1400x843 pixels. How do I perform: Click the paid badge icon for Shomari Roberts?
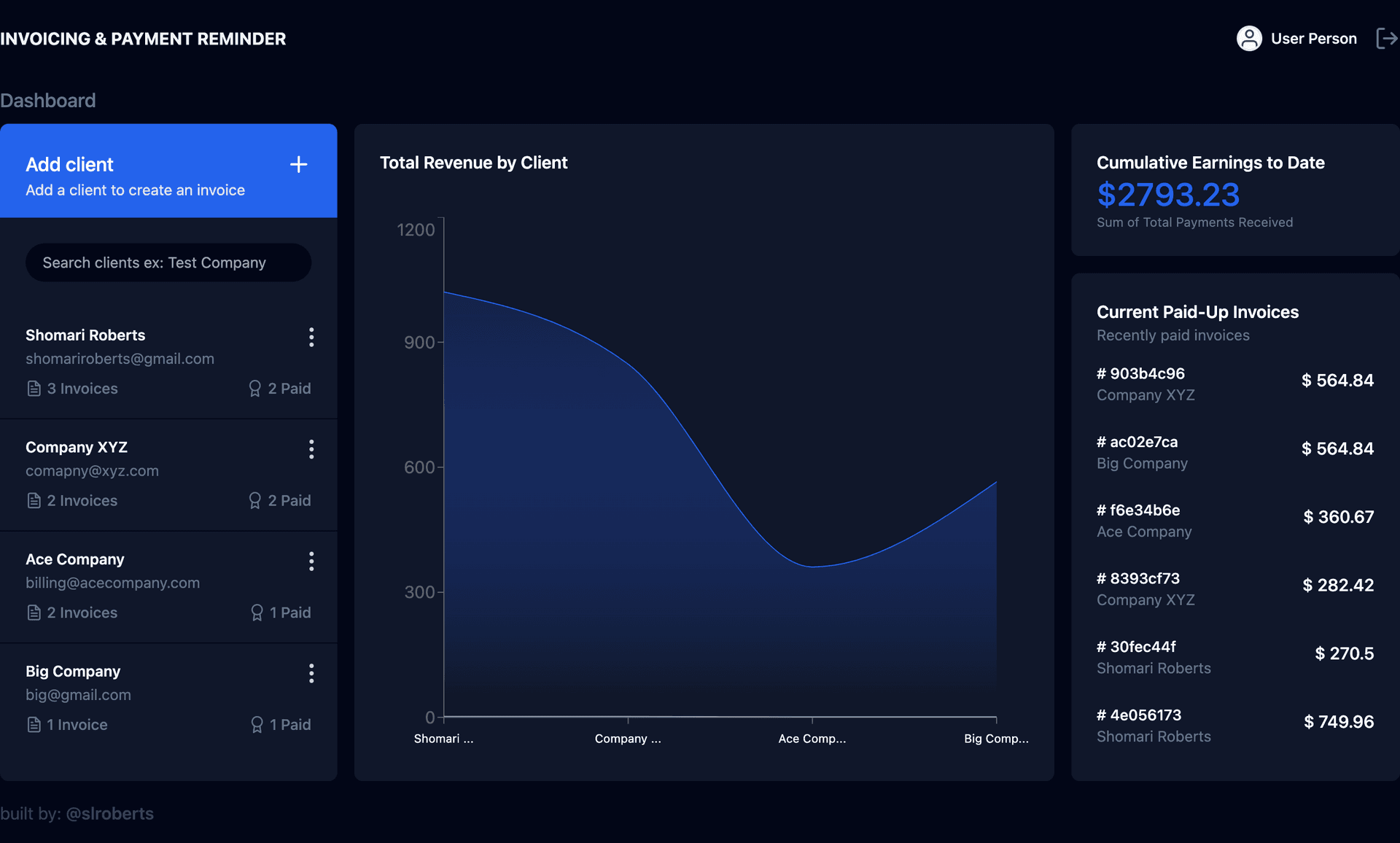click(254, 389)
